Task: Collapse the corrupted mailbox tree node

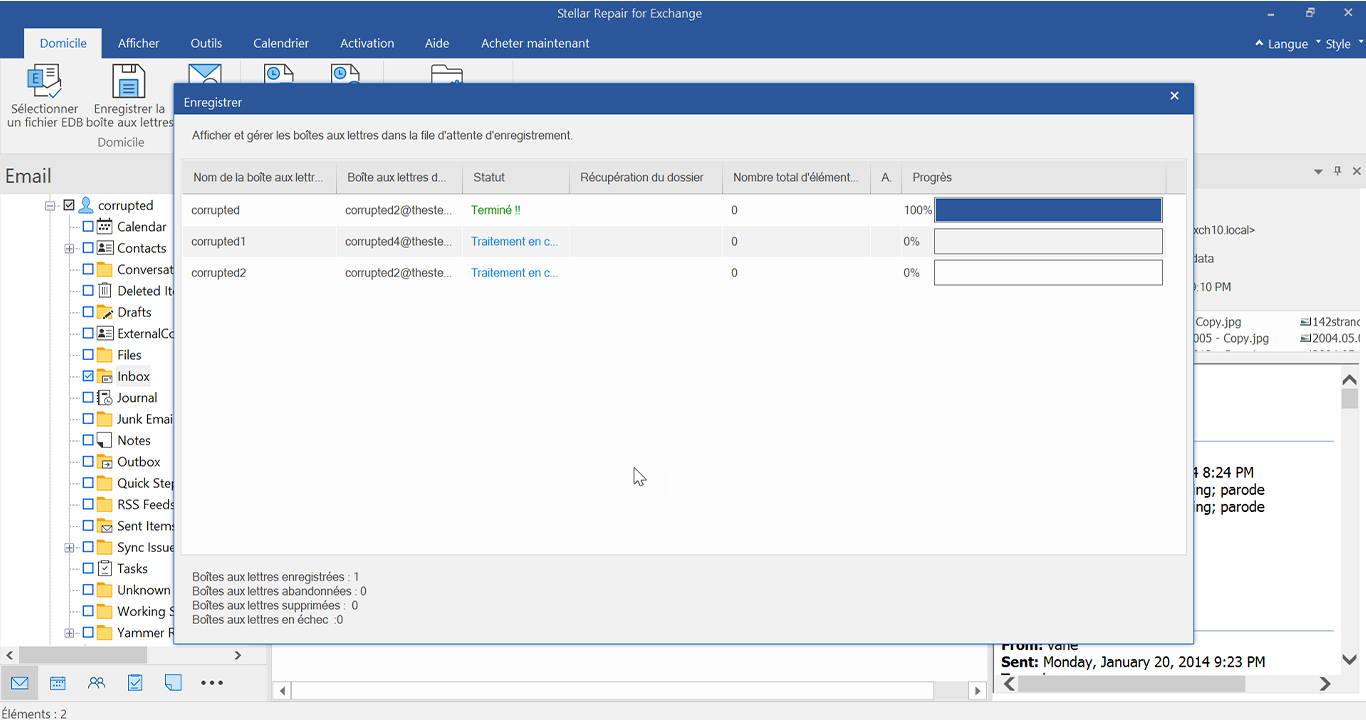Action: pos(50,205)
